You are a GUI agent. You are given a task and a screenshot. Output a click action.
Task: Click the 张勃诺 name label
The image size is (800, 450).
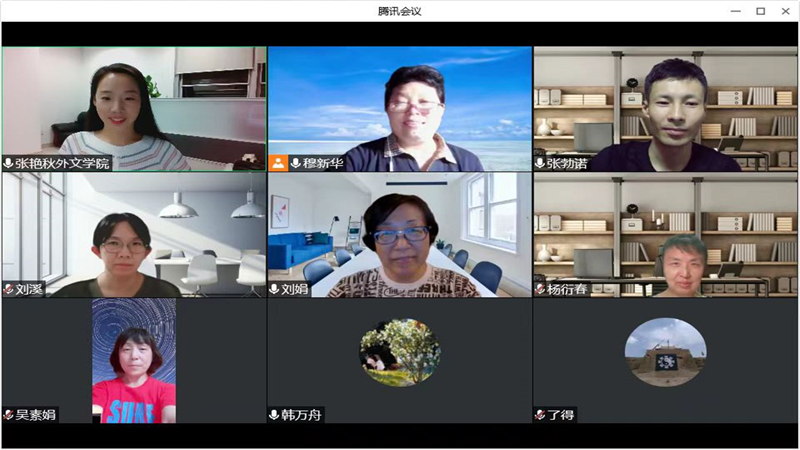tap(567, 163)
